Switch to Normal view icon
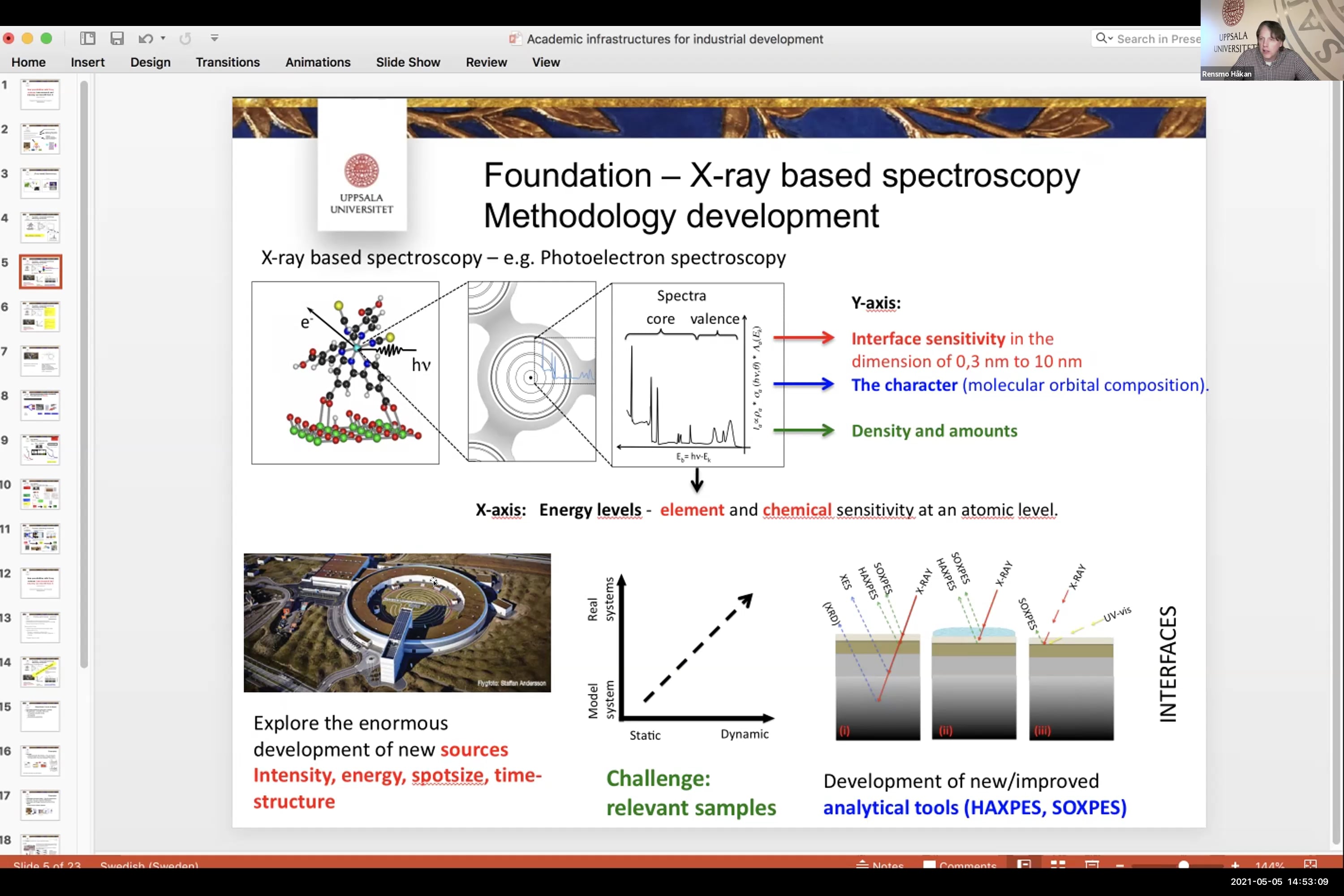 pos(1024,863)
